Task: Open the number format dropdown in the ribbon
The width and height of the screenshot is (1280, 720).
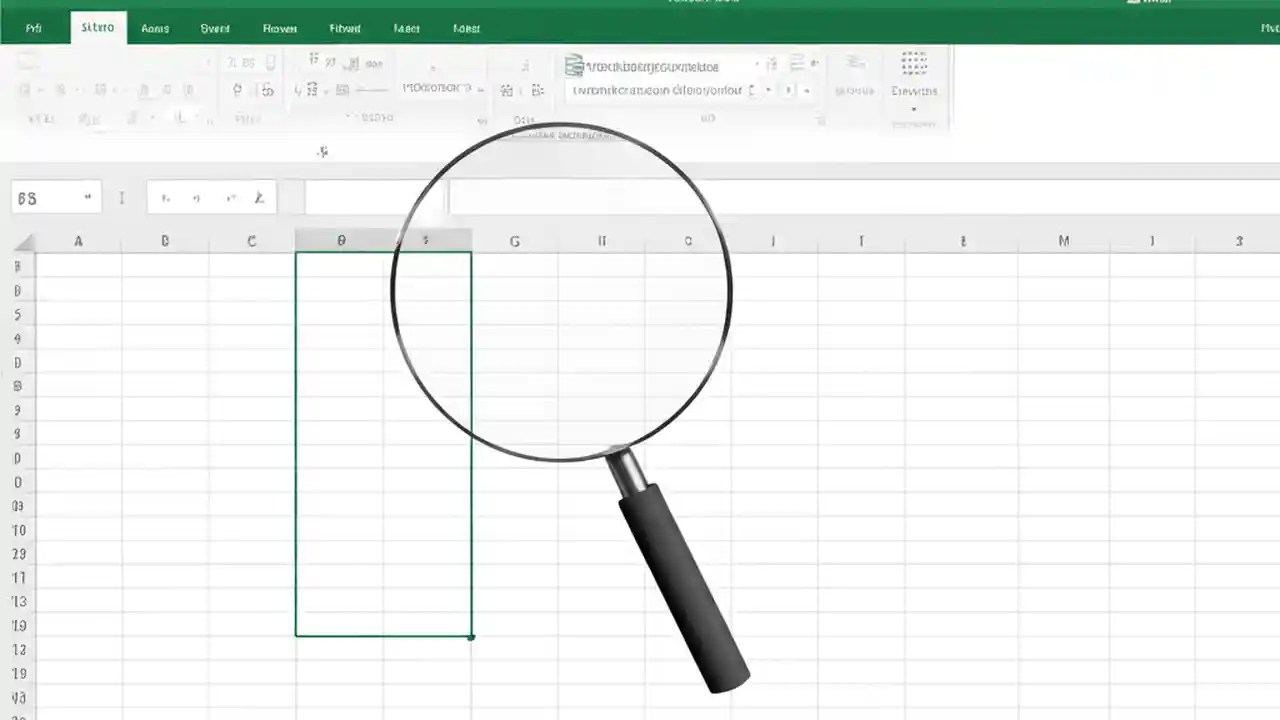Action: (440, 88)
